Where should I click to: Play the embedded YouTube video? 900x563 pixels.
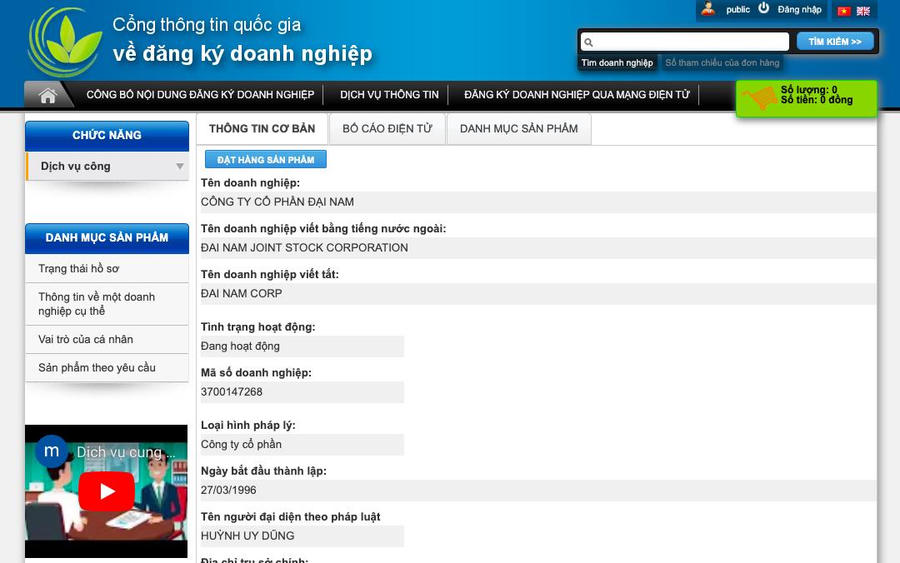coord(106,491)
